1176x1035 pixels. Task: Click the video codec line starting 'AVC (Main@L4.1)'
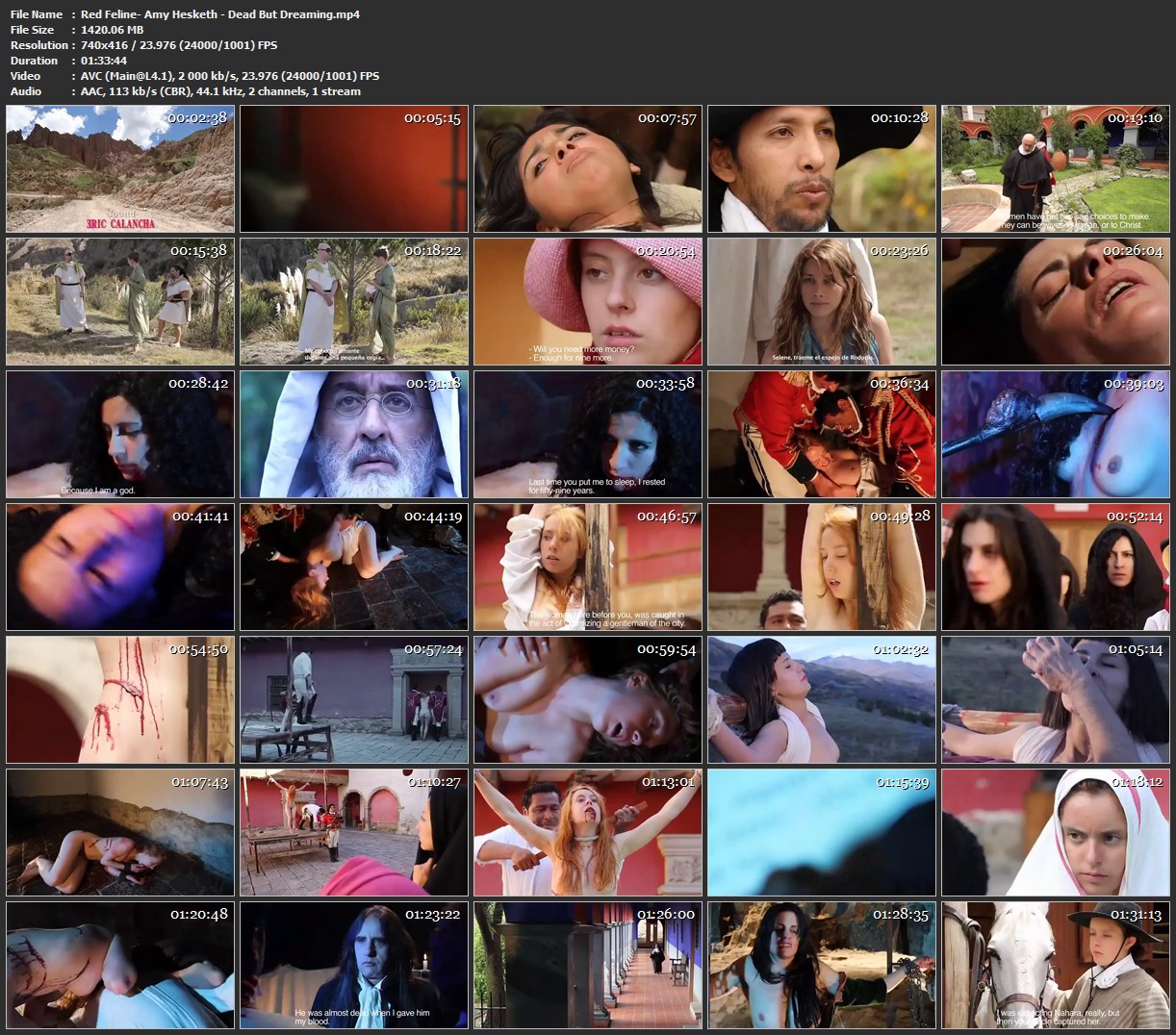pos(230,76)
